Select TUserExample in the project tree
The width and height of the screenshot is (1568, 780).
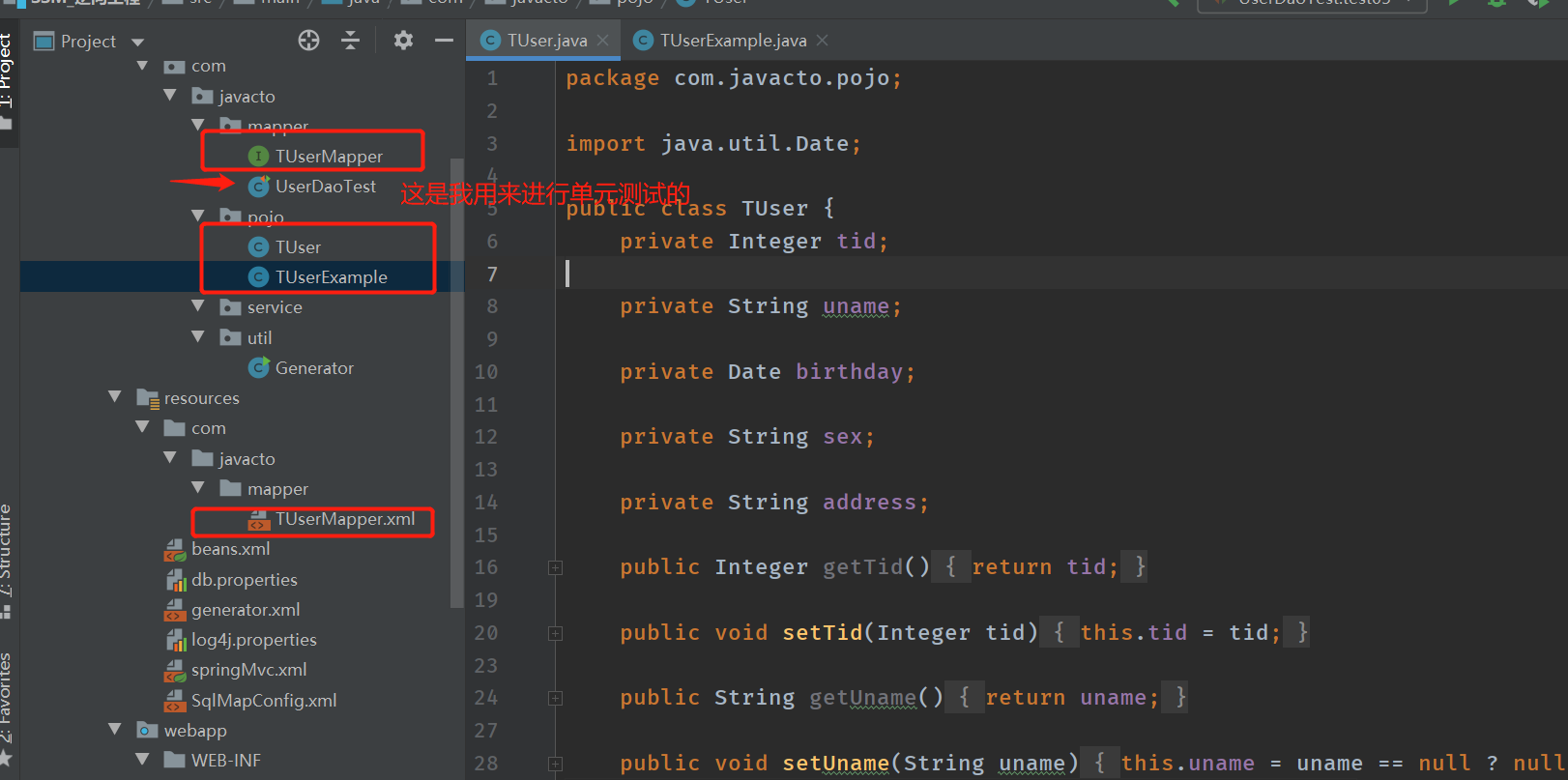pos(332,277)
